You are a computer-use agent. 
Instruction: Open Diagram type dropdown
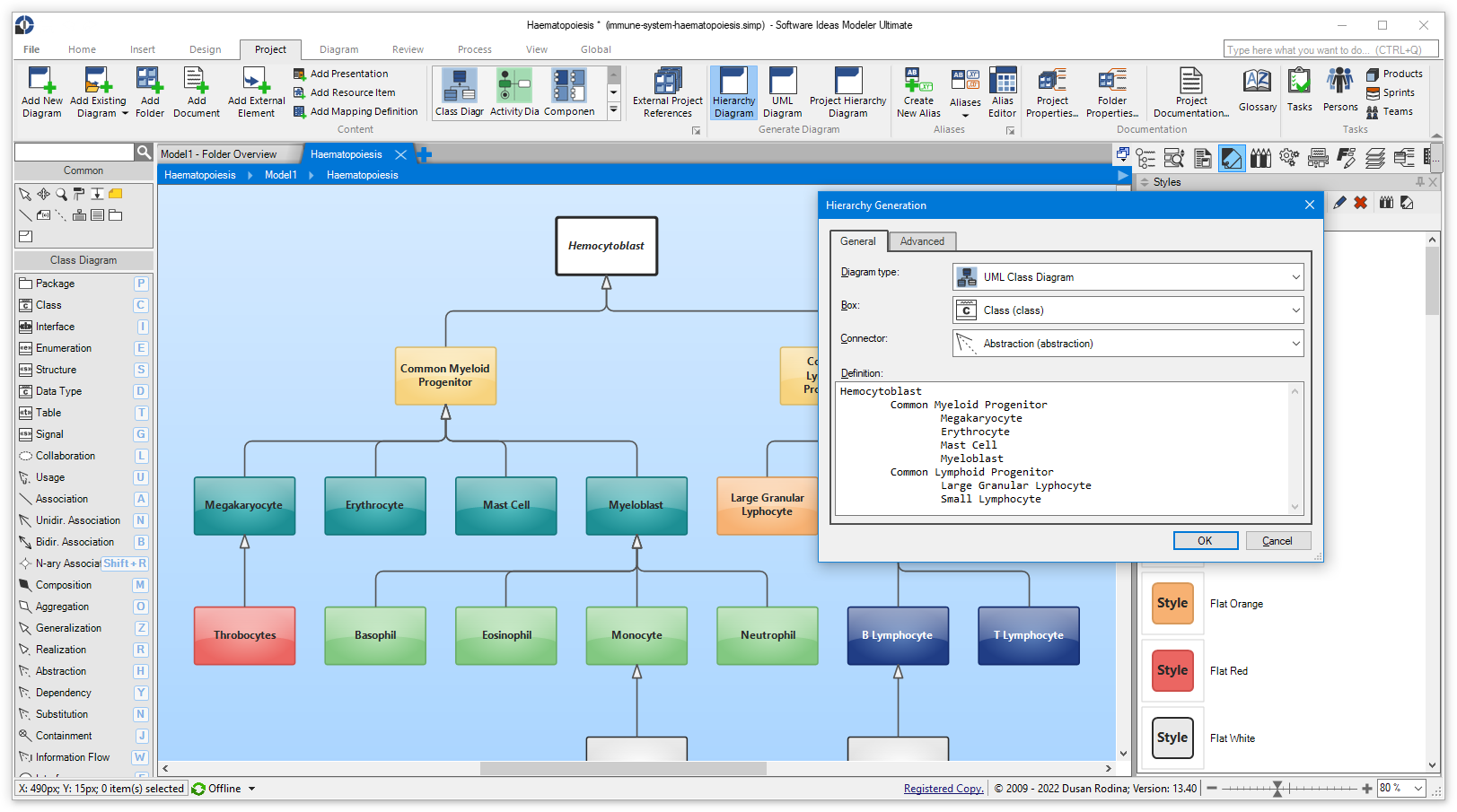click(1295, 277)
